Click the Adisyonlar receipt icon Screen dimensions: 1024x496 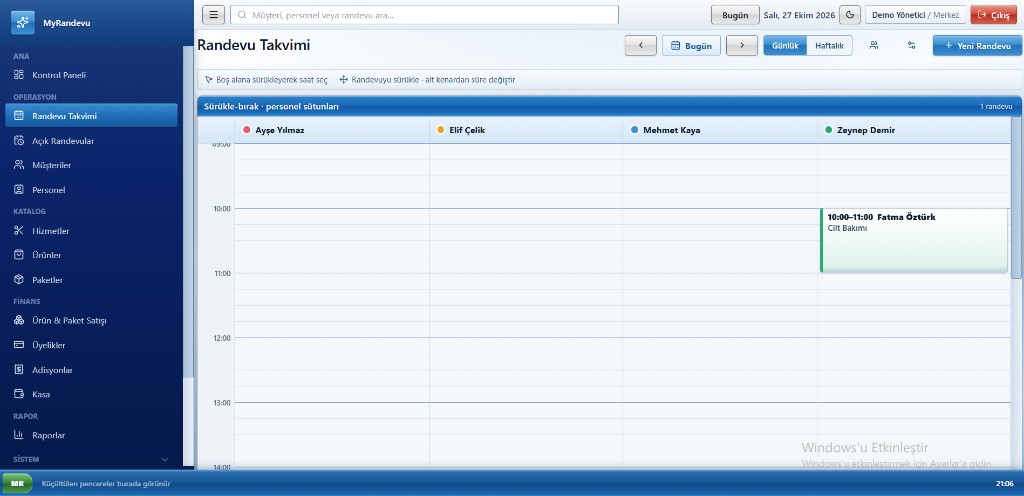[19, 369]
